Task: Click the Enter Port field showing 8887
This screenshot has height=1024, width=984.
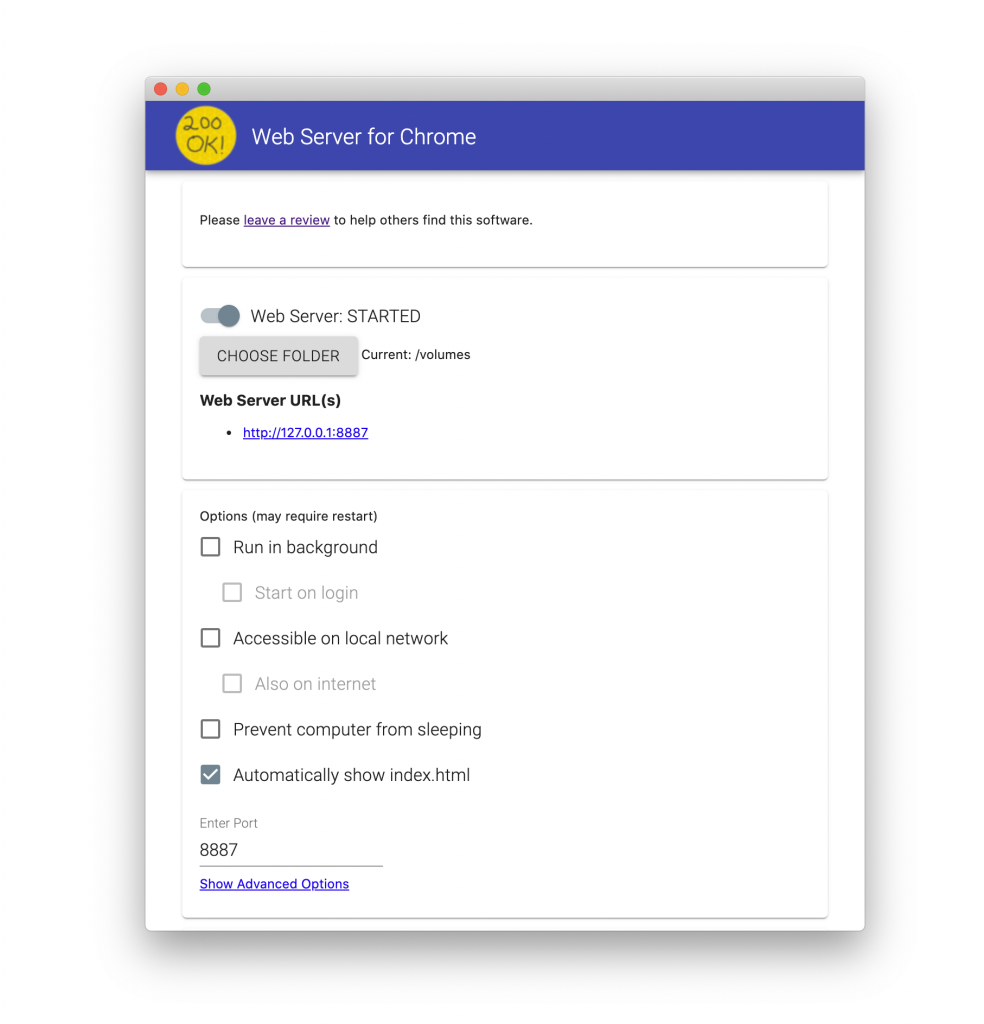Action: tap(291, 850)
